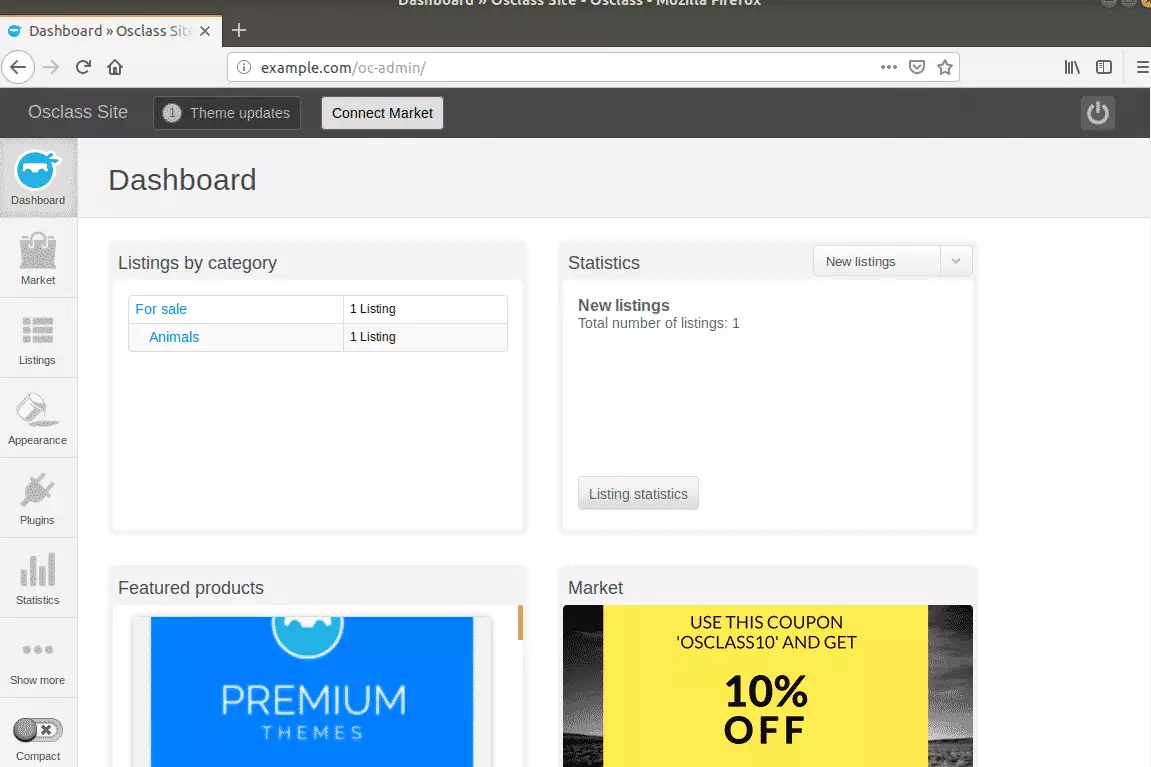
Task: Click the OSCLASS10 coupon market banner
Action: (x=768, y=686)
